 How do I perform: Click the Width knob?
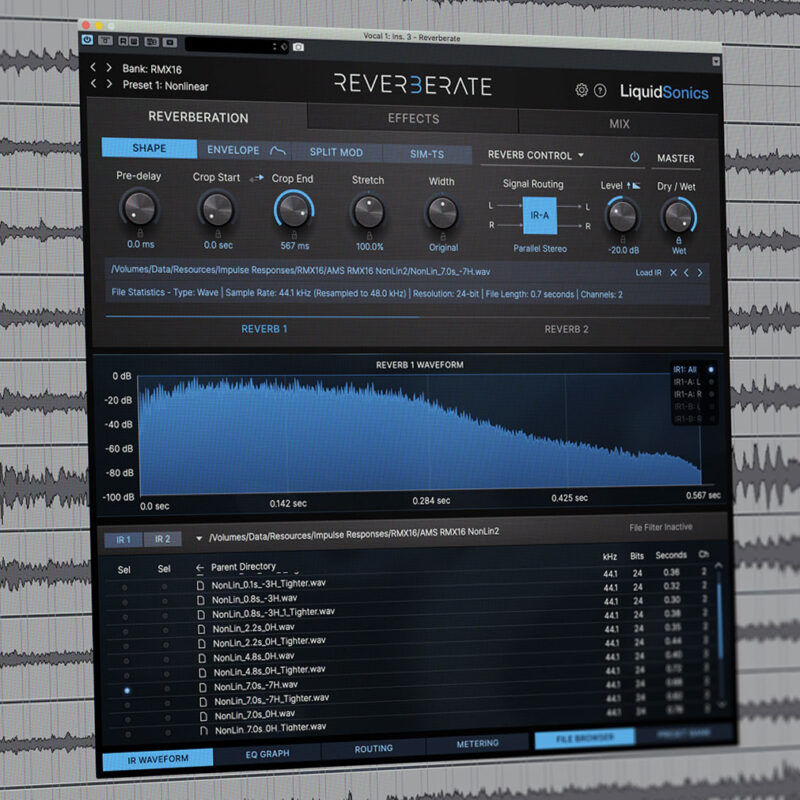(x=442, y=213)
